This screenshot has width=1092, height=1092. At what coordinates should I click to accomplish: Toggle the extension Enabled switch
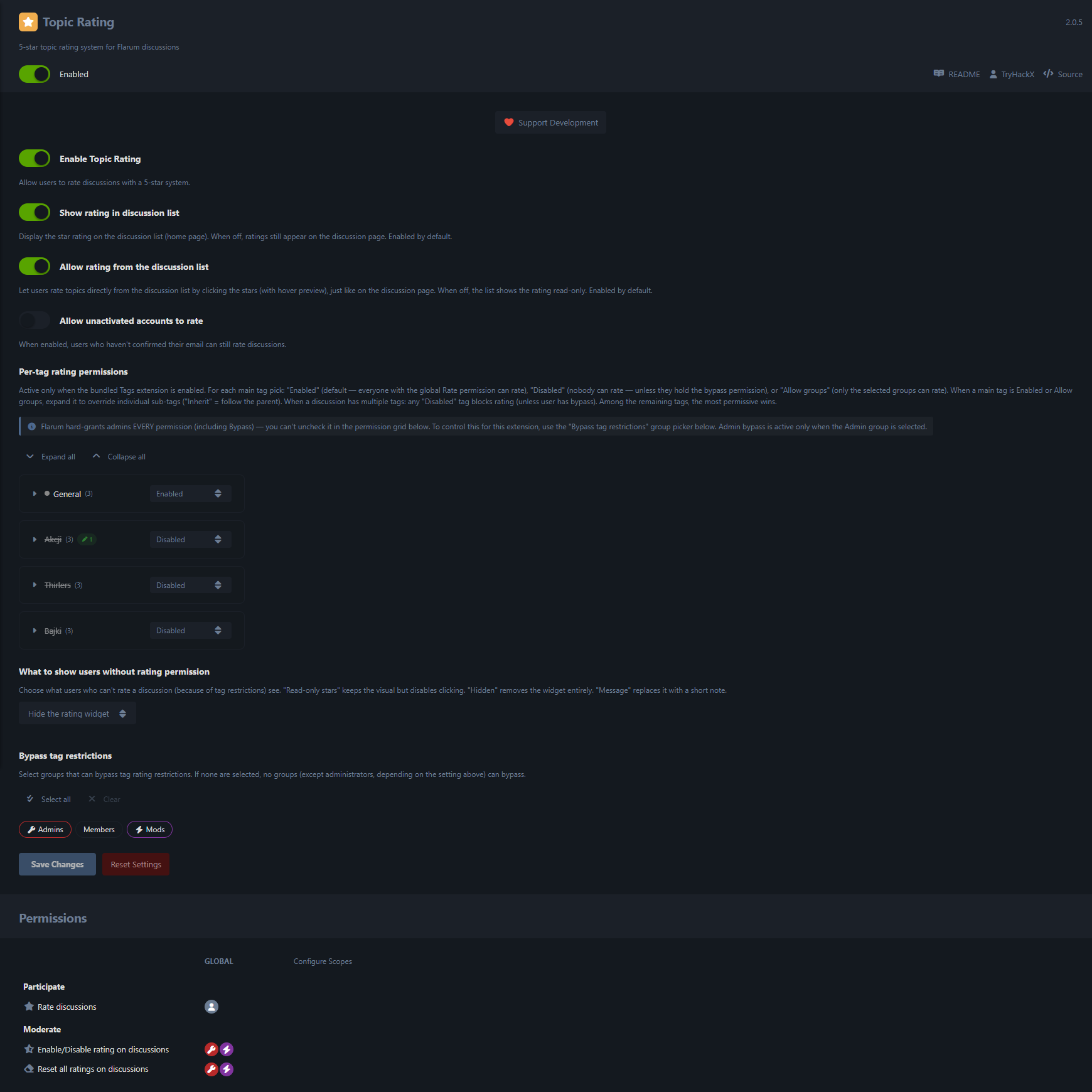click(x=35, y=74)
